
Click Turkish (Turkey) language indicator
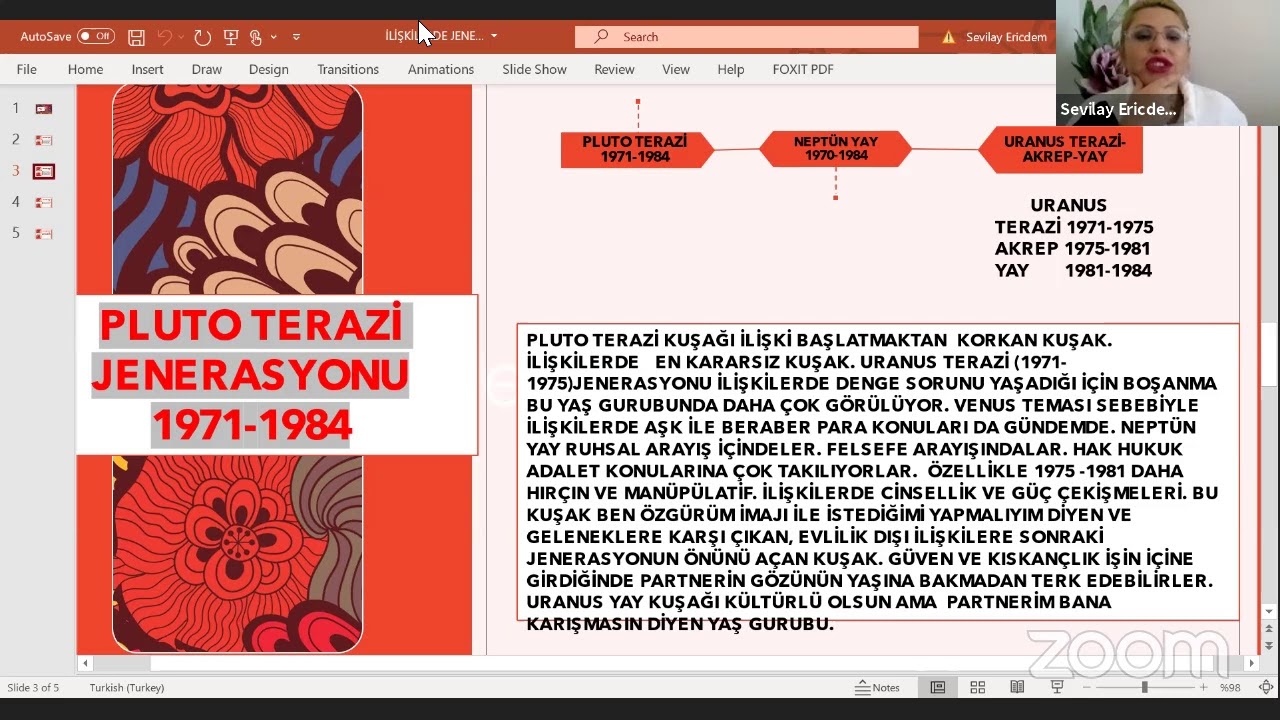click(x=127, y=687)
